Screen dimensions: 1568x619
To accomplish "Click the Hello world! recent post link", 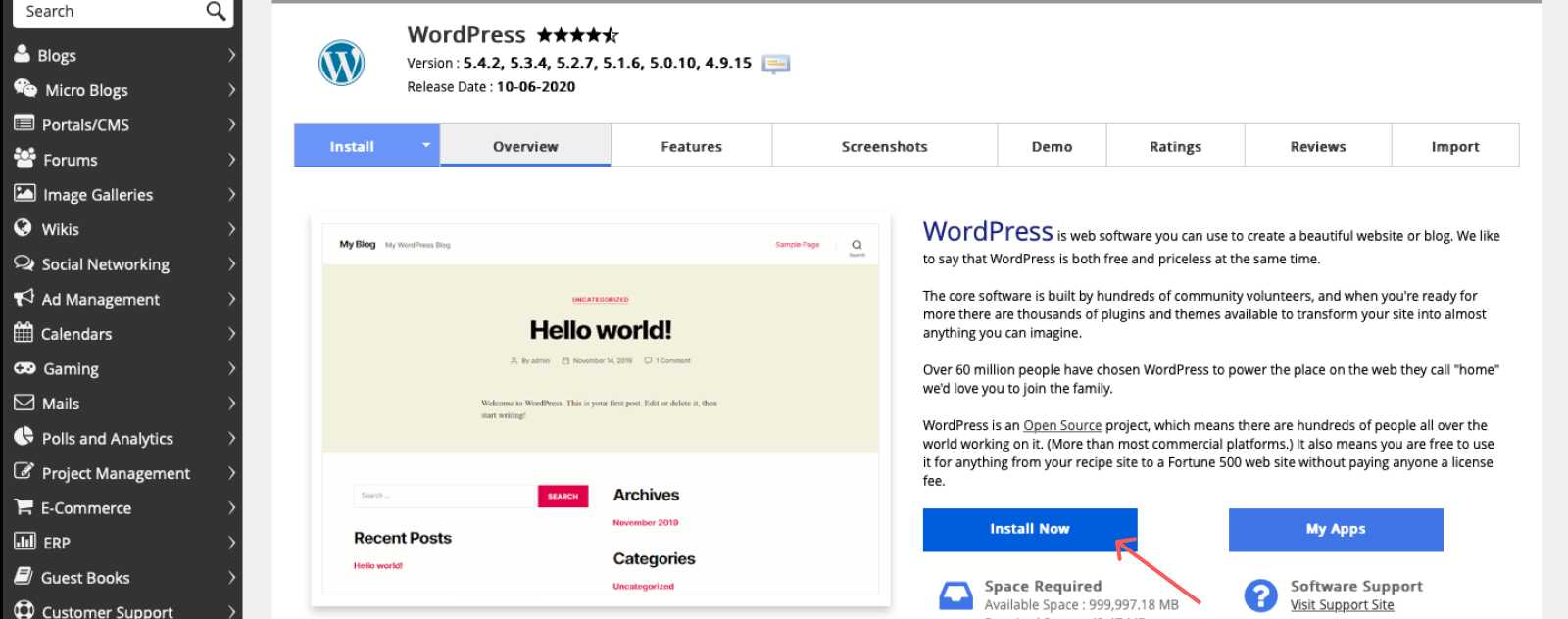I will click(x=378, y=566).
